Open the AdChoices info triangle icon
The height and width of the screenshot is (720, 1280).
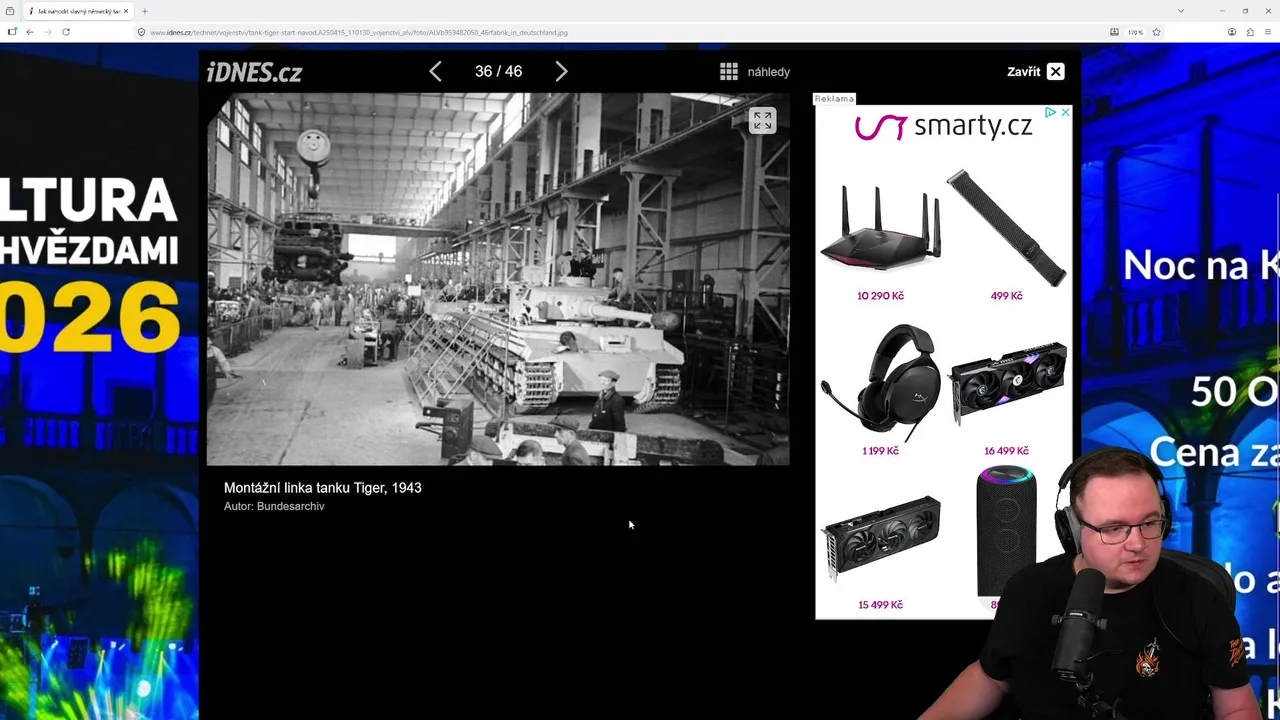1051,112
